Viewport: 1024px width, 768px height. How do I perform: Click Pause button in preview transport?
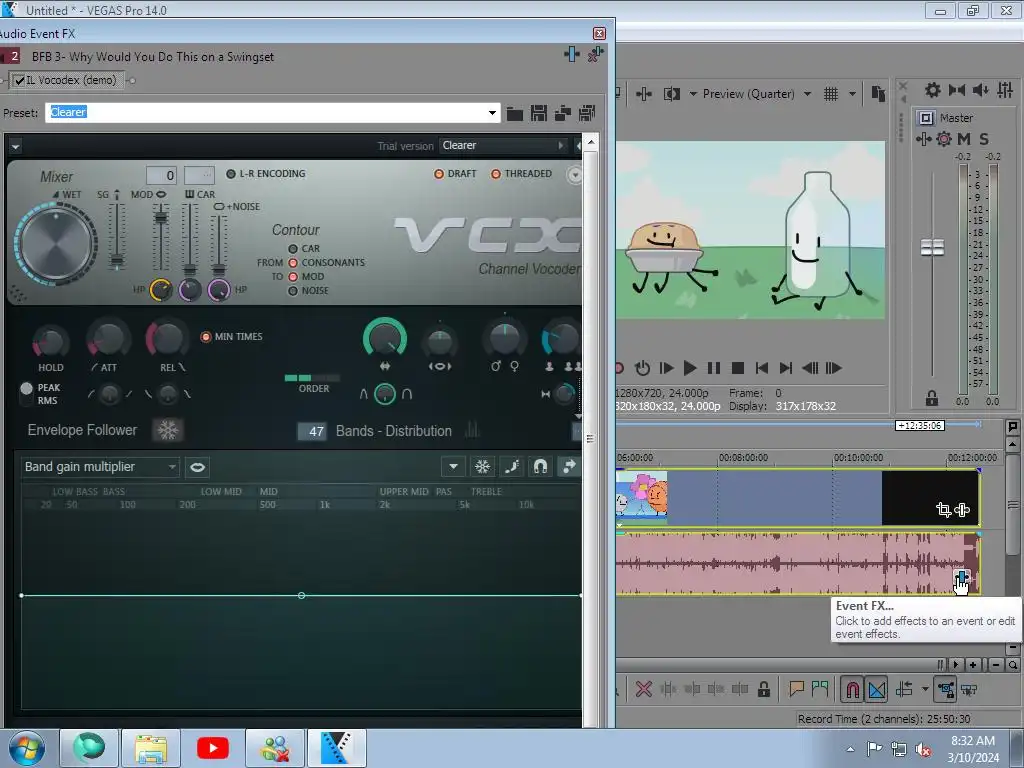click(714, 368)
